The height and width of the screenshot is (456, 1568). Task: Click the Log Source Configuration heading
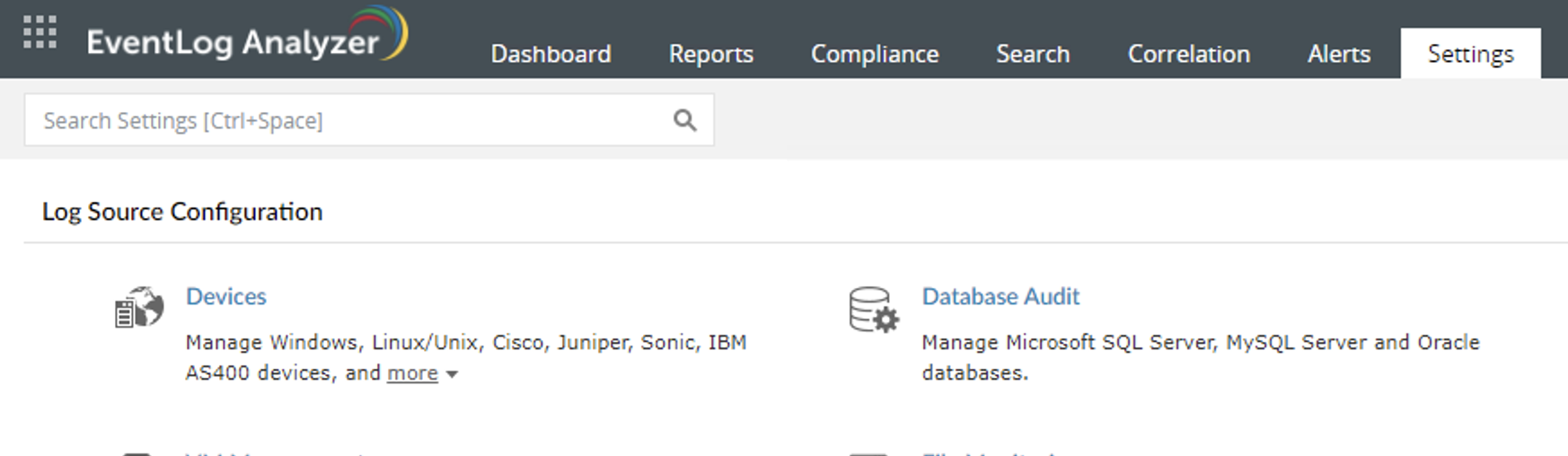point(182,212)
